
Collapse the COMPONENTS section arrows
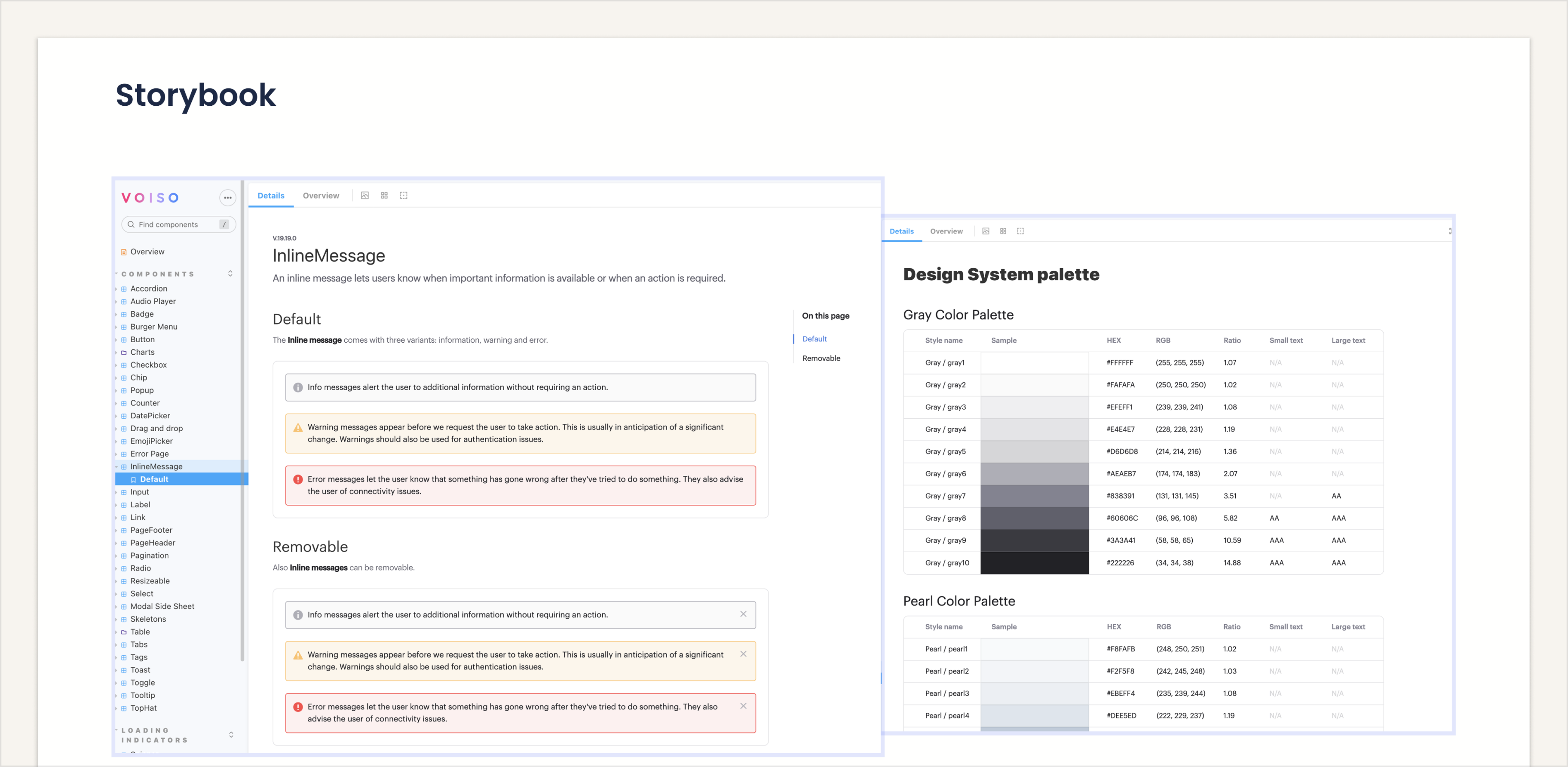point(230,274)
